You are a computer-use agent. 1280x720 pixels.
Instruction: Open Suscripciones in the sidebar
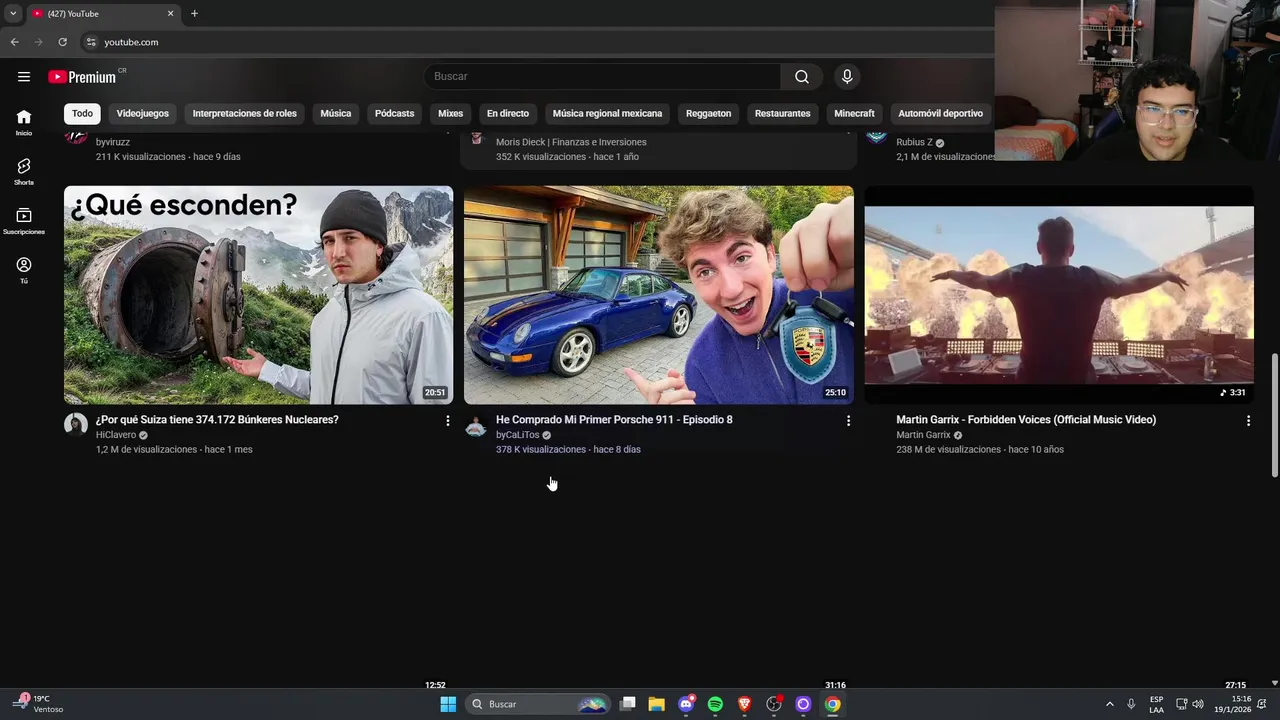[x=24, y=221]
